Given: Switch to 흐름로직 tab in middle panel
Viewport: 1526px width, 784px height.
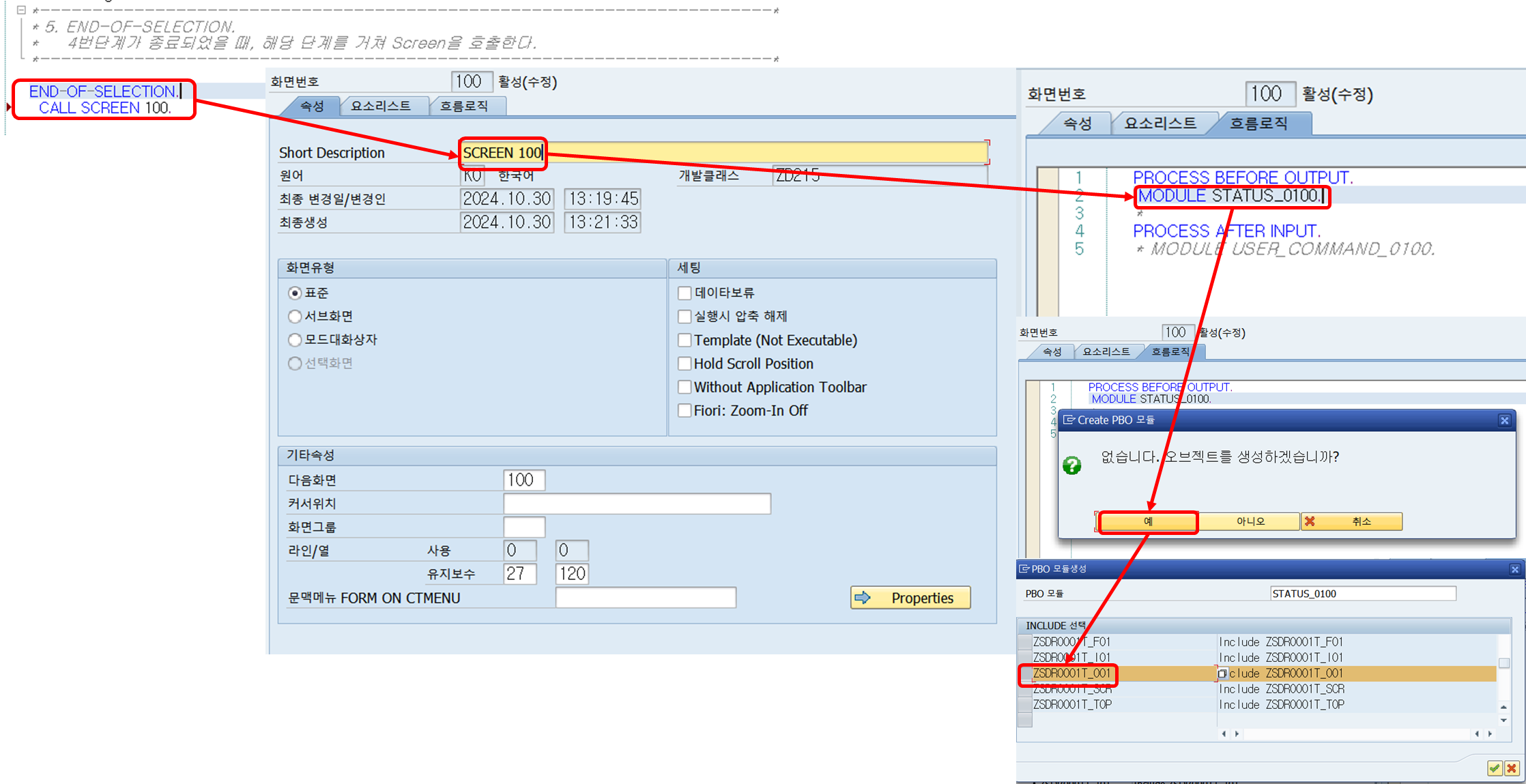Looking at the screenshot, I should click(464, 106).
